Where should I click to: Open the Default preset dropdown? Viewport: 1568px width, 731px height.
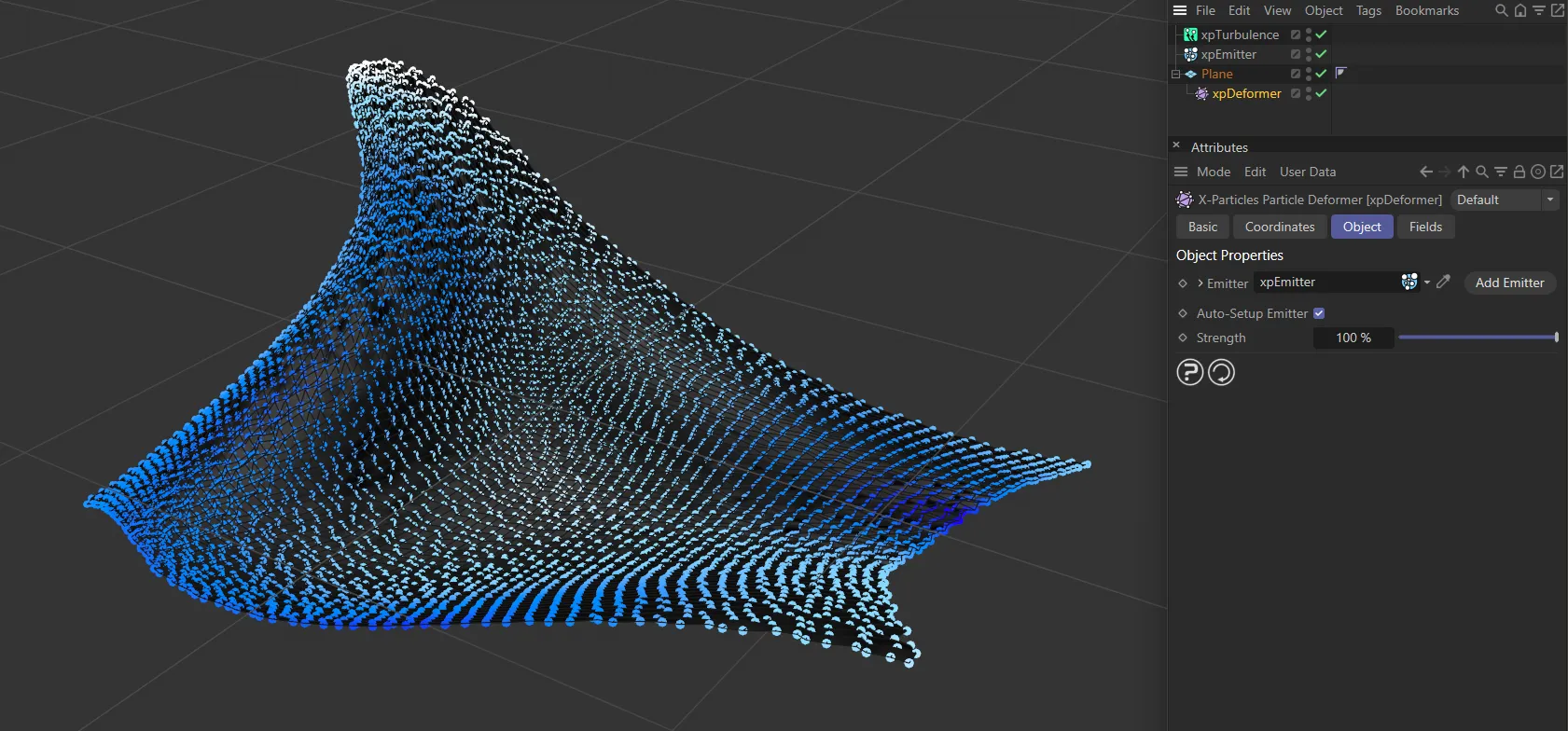pyautogui.click(x=1505, y=200)
